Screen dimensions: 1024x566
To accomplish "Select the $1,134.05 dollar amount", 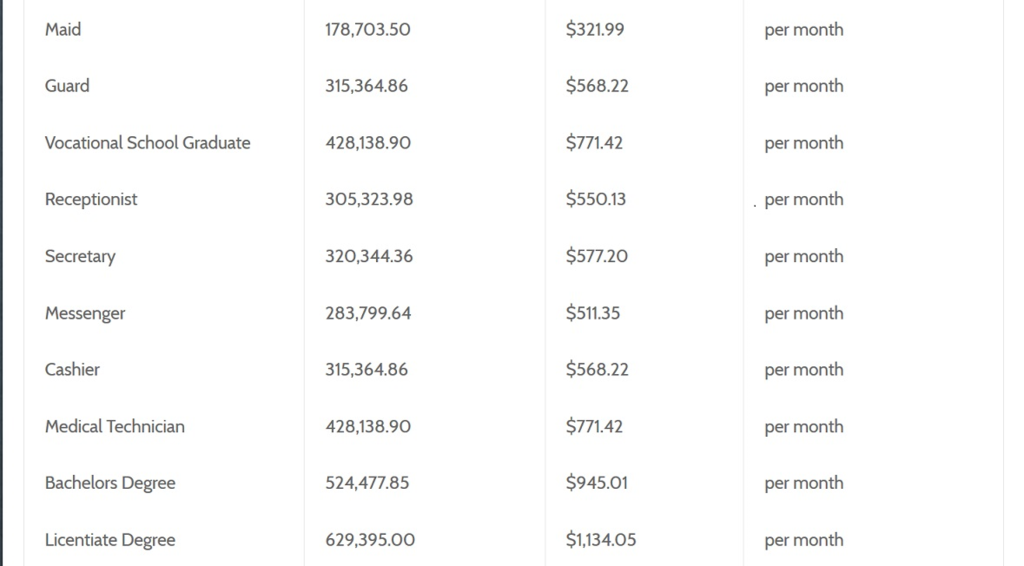I will tap(600, 540).
